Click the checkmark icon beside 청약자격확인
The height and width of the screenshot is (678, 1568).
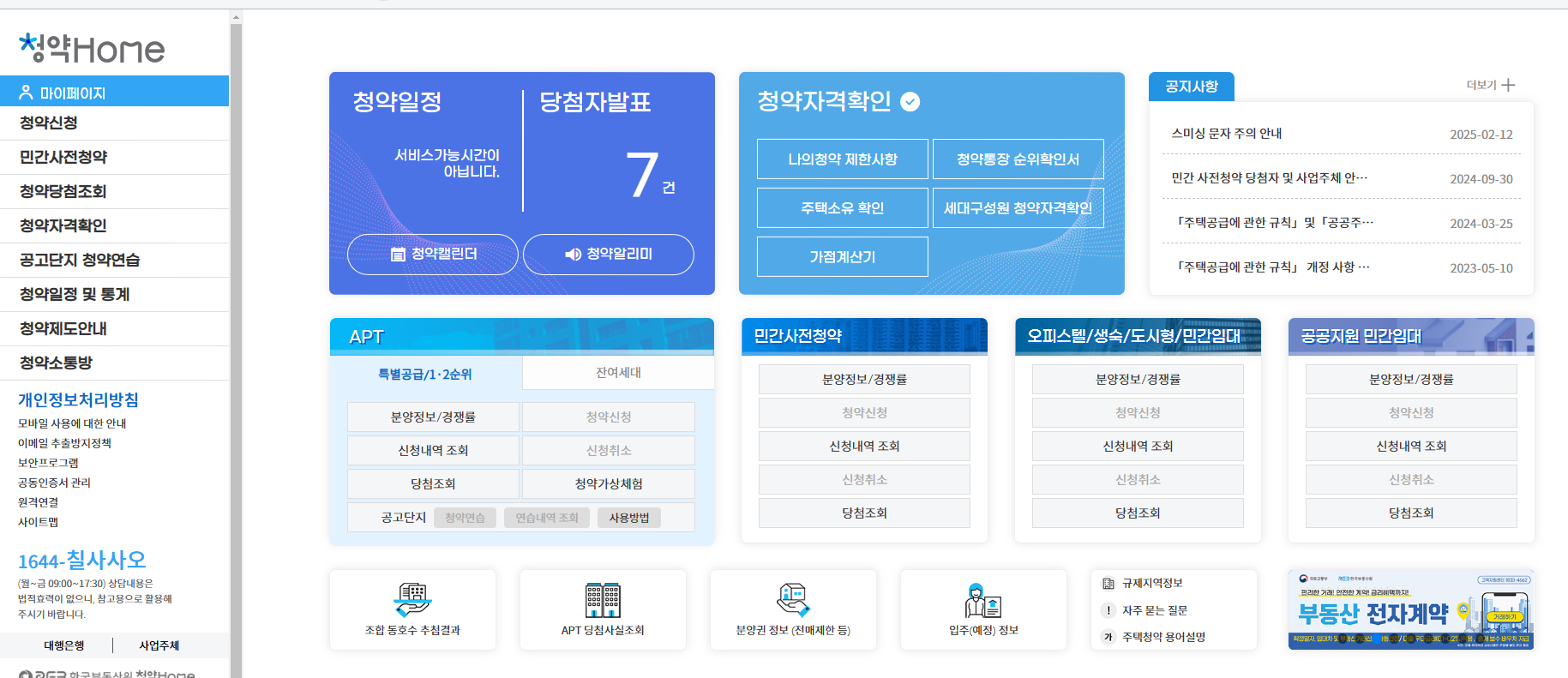click(x=910, y=102)
